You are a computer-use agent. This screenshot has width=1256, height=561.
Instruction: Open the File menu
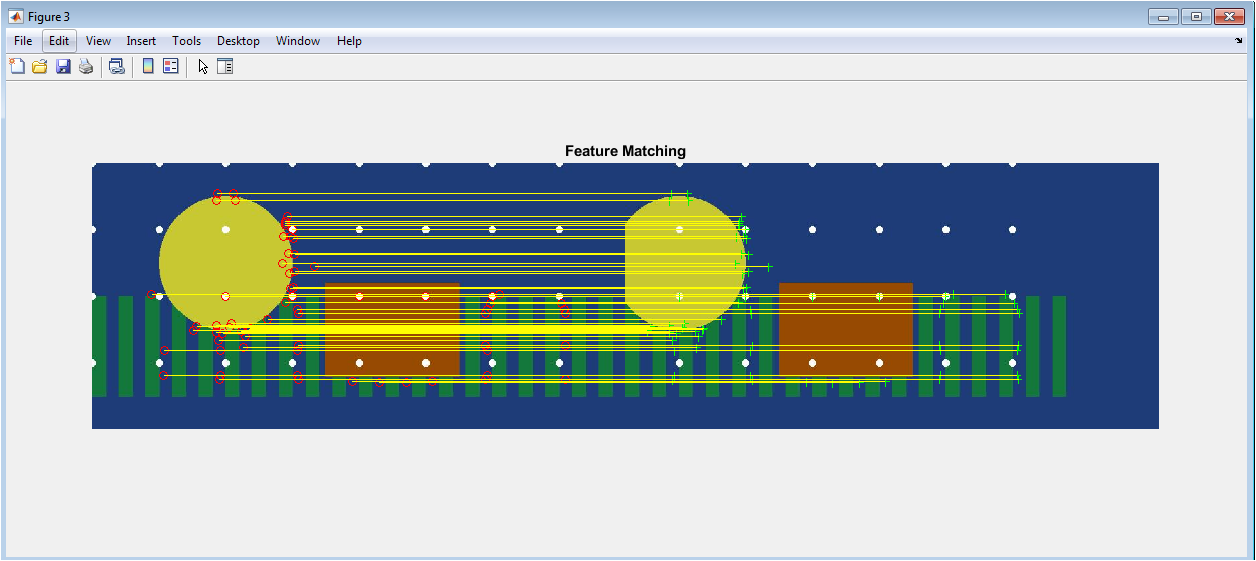pyautogui.click(x=23, y=41)
